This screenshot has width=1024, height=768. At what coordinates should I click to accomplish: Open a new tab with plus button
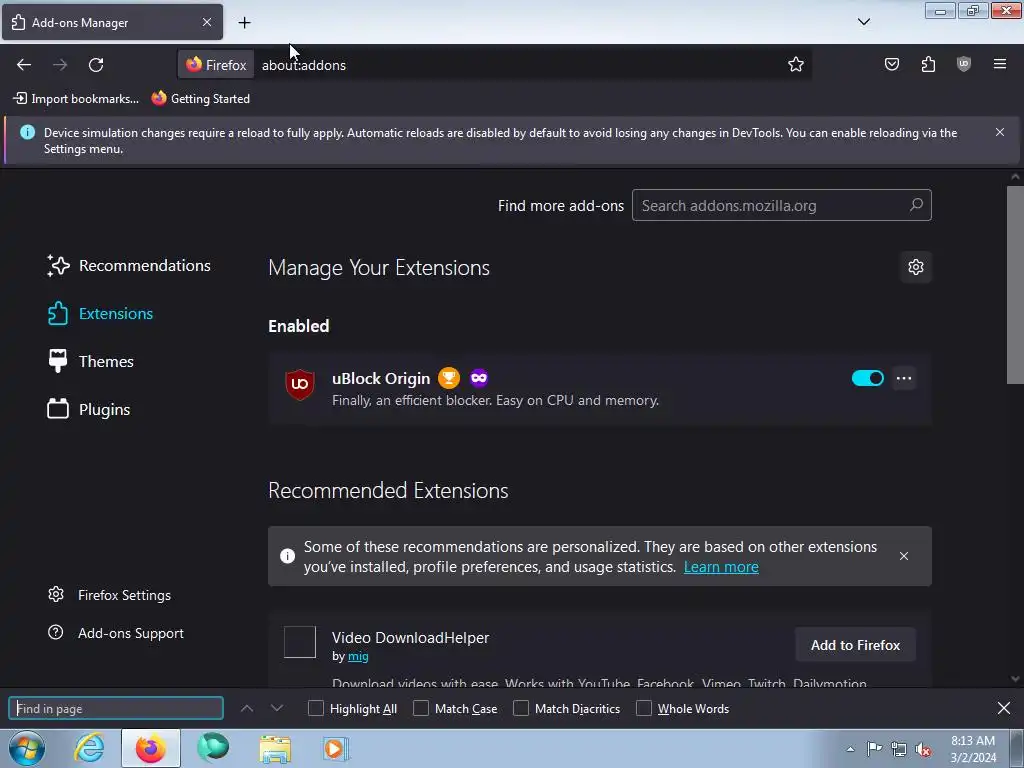[x=244, y=23]
